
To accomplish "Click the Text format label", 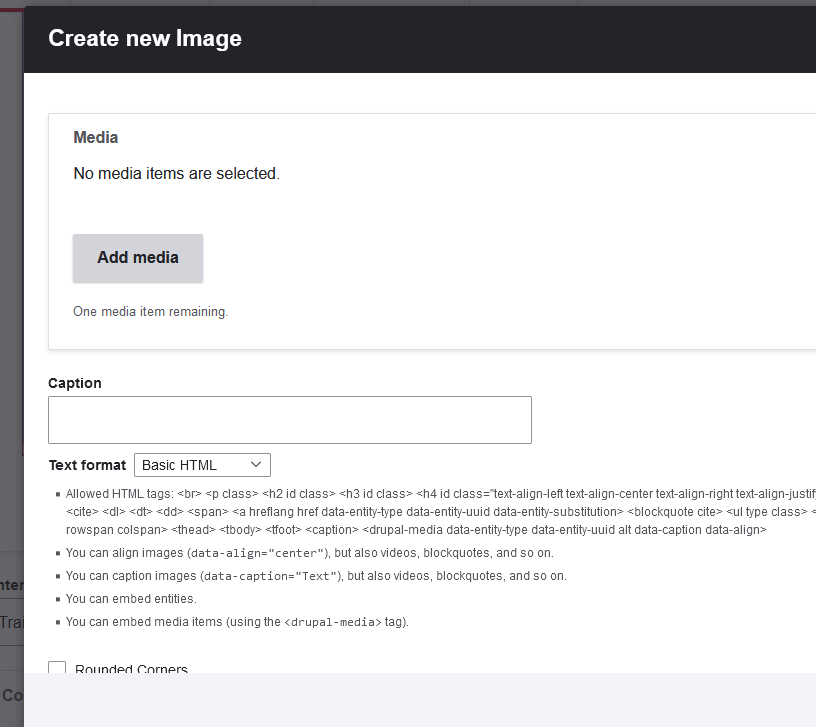I will pos(88,464).
